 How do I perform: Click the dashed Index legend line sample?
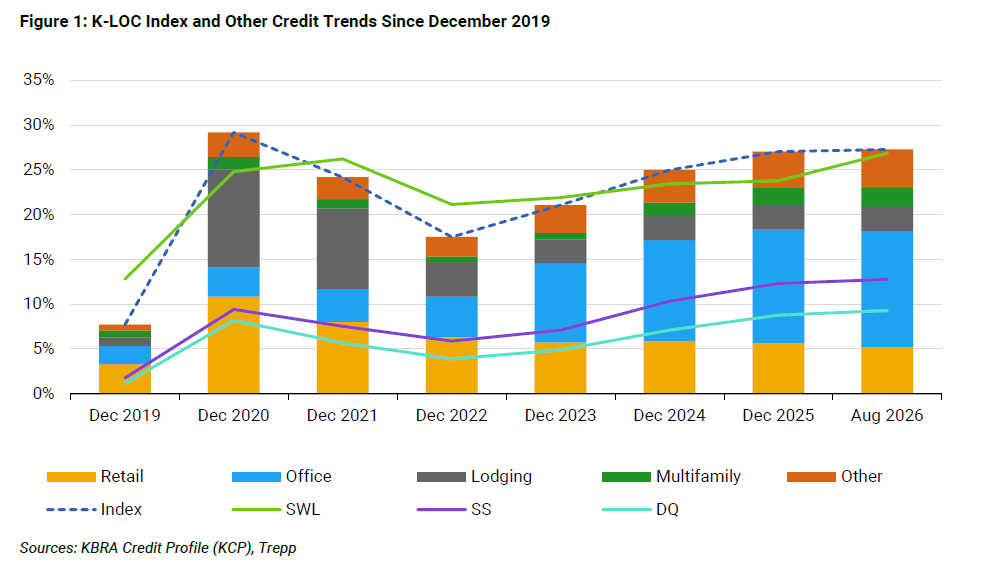pyautogui.click(x=71, y=509)
